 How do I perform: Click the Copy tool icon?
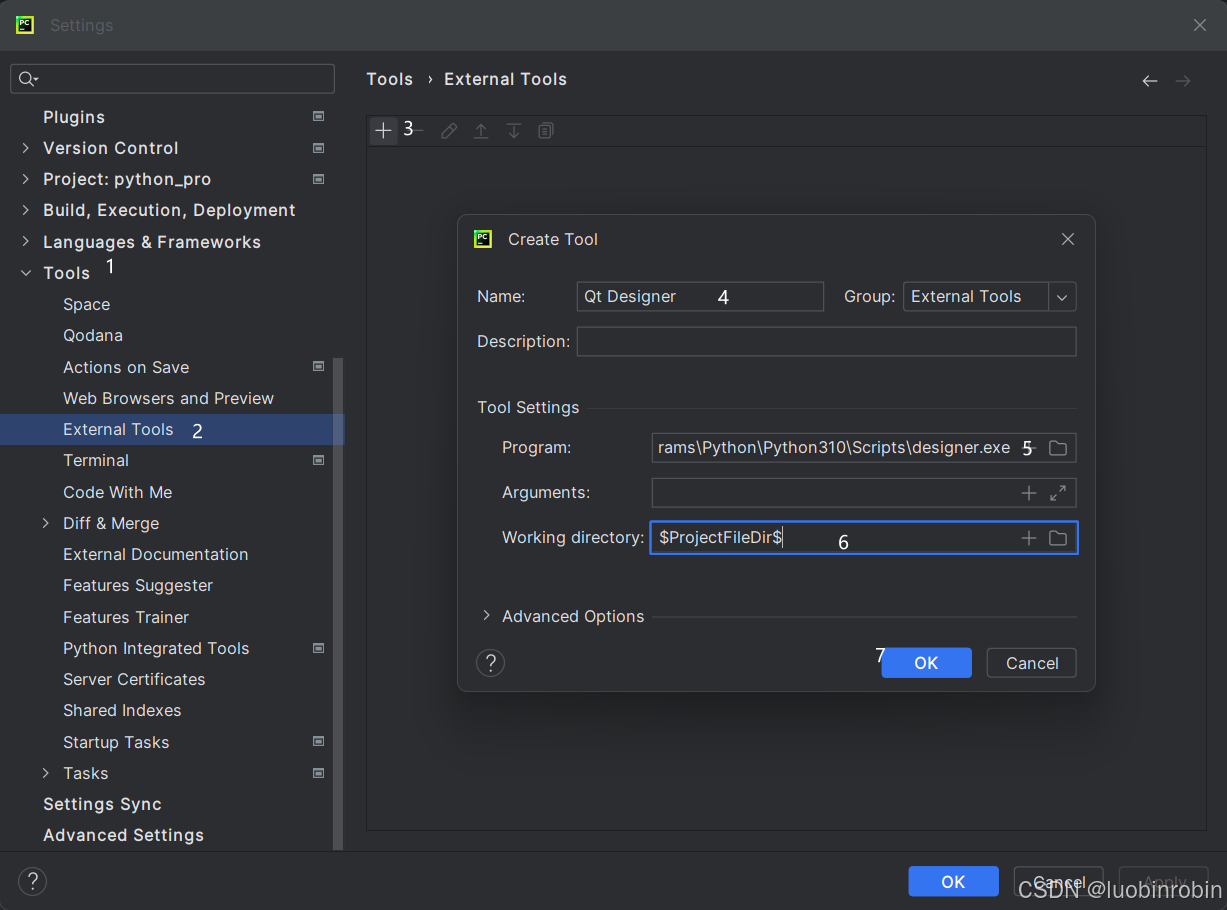546,131
